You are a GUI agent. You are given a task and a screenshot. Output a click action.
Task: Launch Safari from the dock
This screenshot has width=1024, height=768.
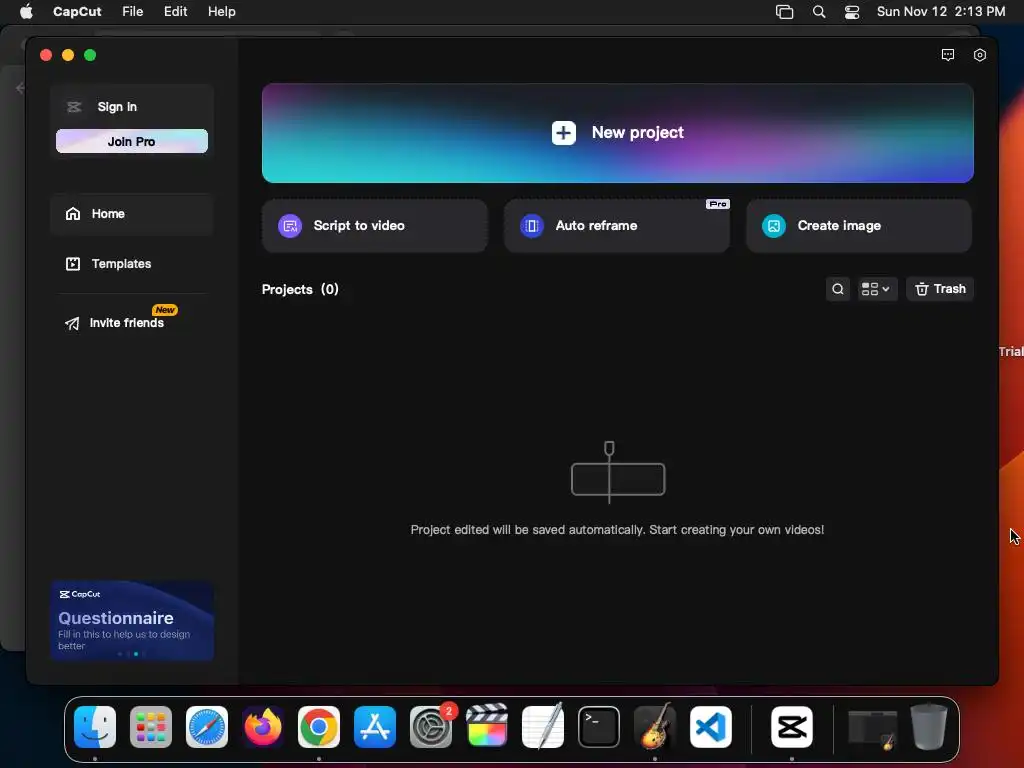tap(207, 727)
